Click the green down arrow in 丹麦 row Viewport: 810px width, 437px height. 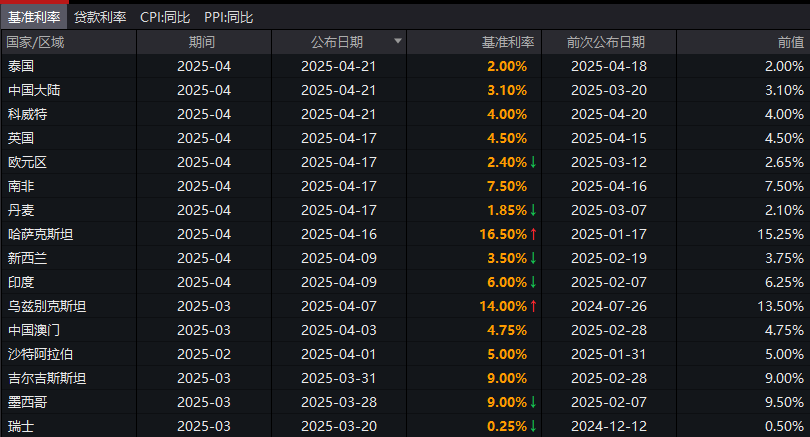click(534, 210)
